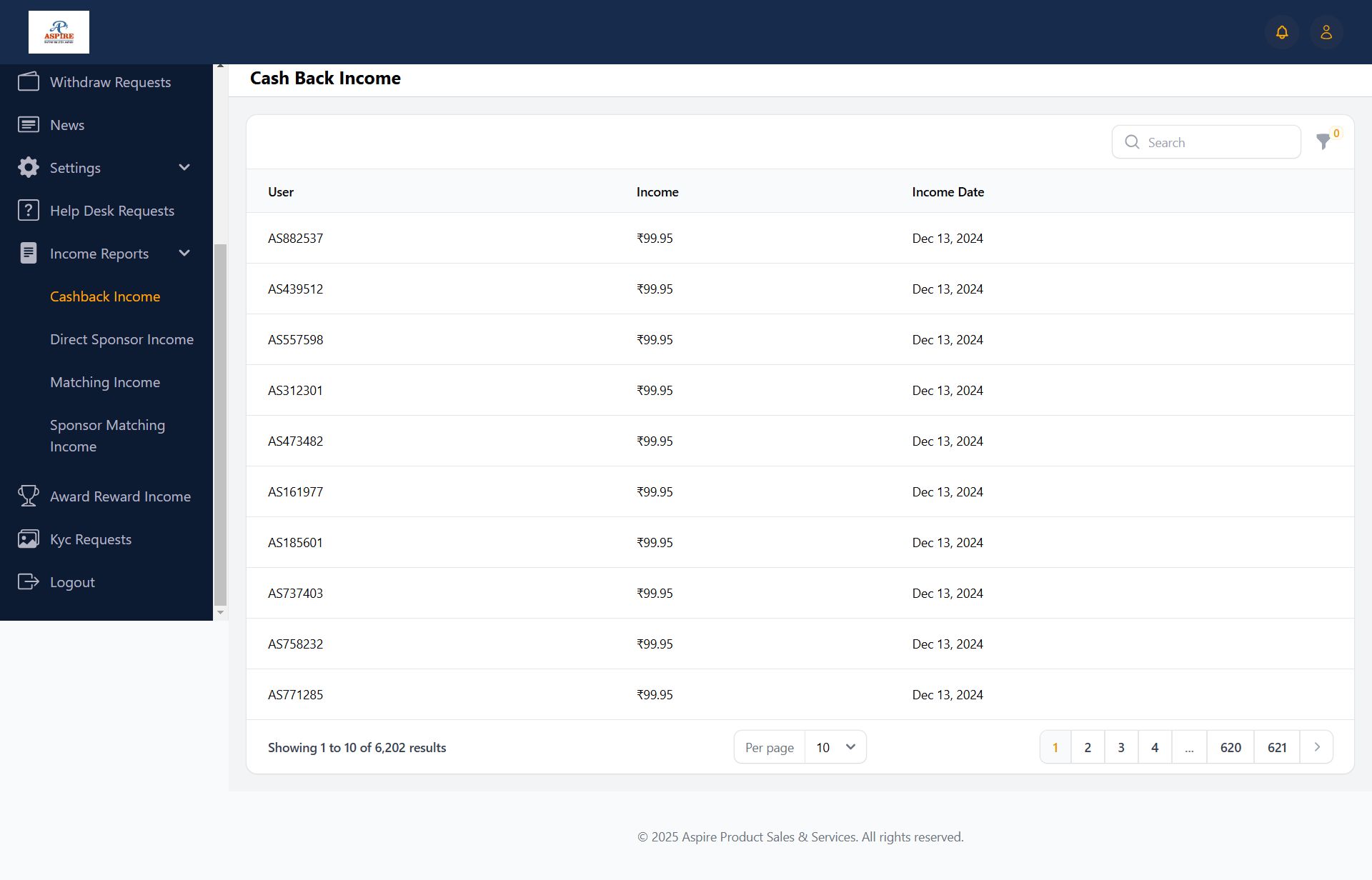Open the user profile icon
The width and height of the screenshot is (1372, 880).
[1326, 32]
